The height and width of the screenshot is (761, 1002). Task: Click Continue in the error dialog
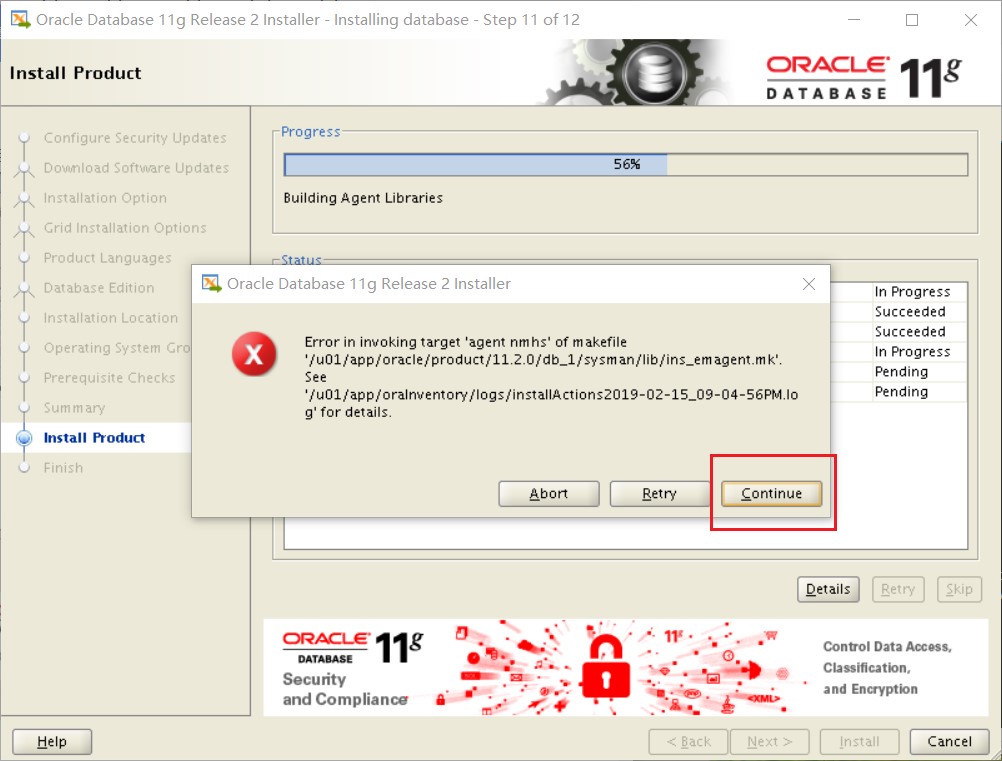[x=771, y=493]
